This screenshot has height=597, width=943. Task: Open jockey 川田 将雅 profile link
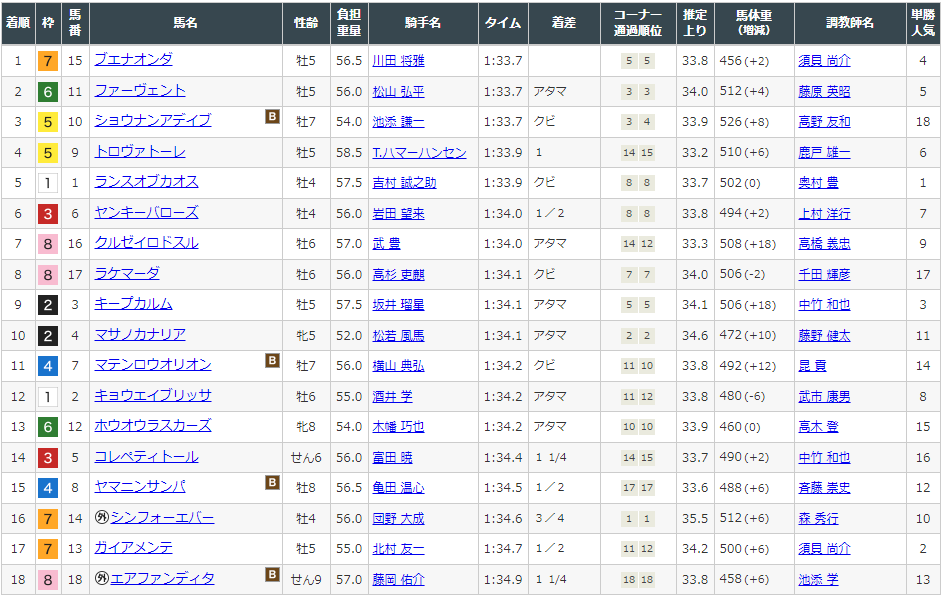(x=398, y=61)
